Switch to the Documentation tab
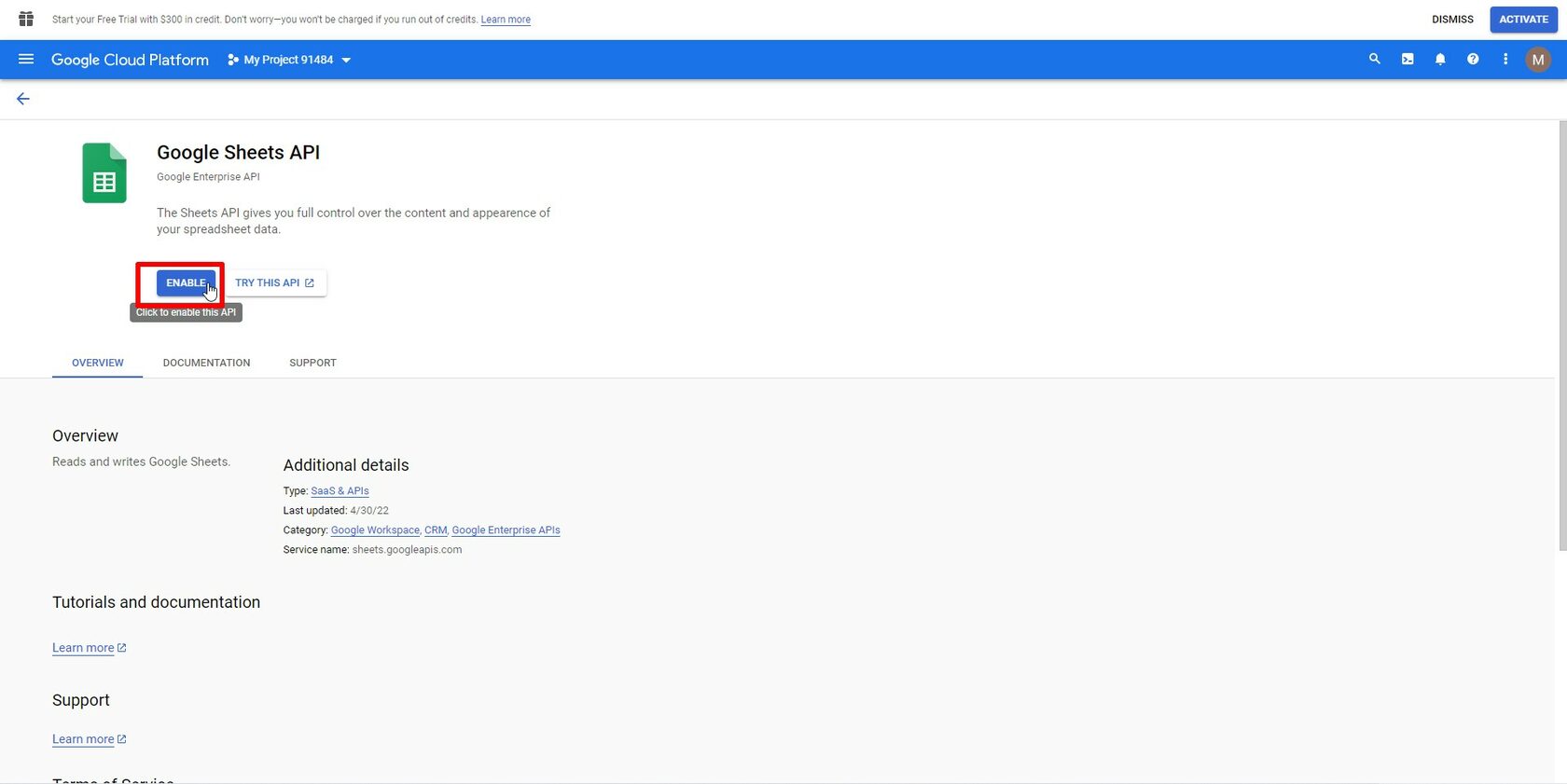The height and width of the screenshot is (784, 1567). (206, 363)
